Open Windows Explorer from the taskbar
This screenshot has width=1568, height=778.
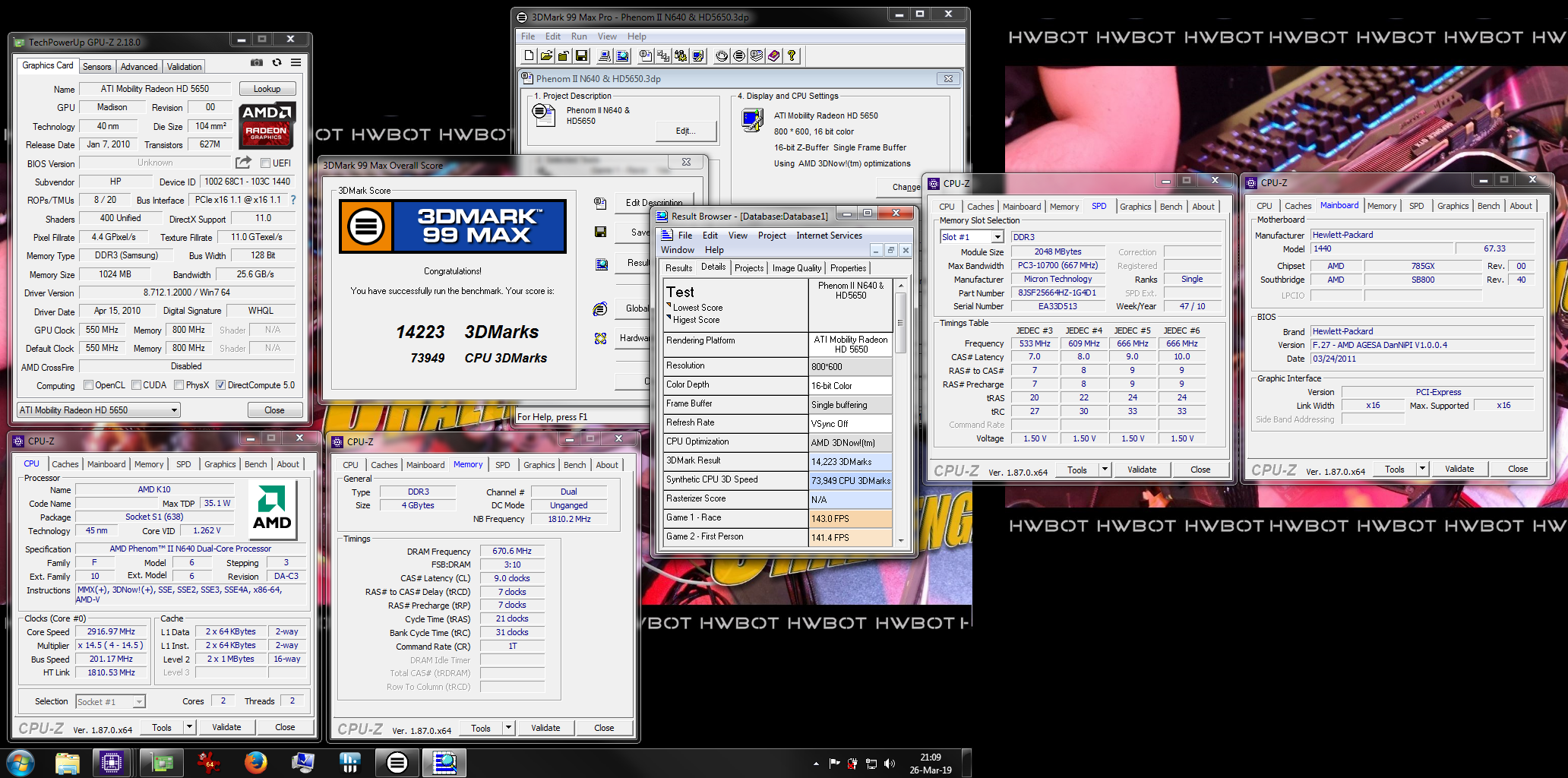pos(67,762)
